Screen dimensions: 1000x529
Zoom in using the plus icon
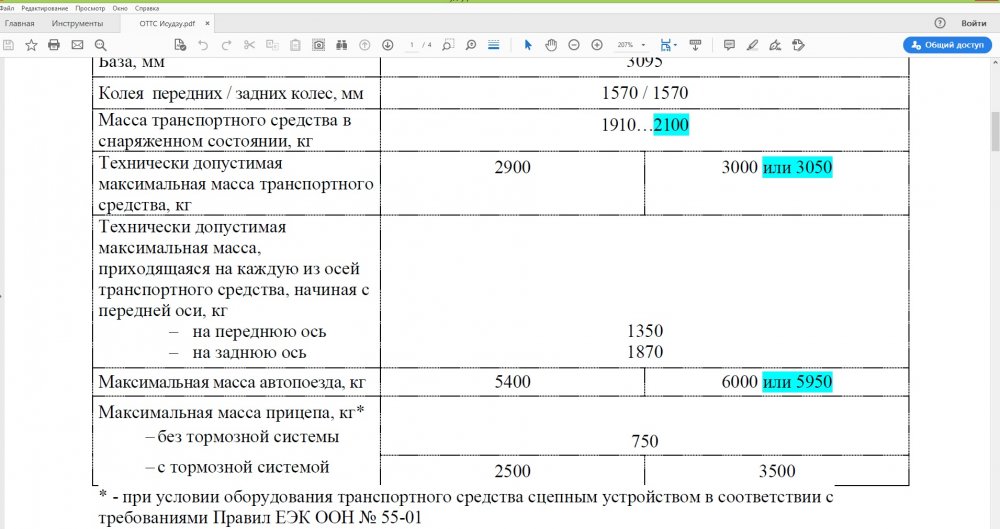pos(597,45)
